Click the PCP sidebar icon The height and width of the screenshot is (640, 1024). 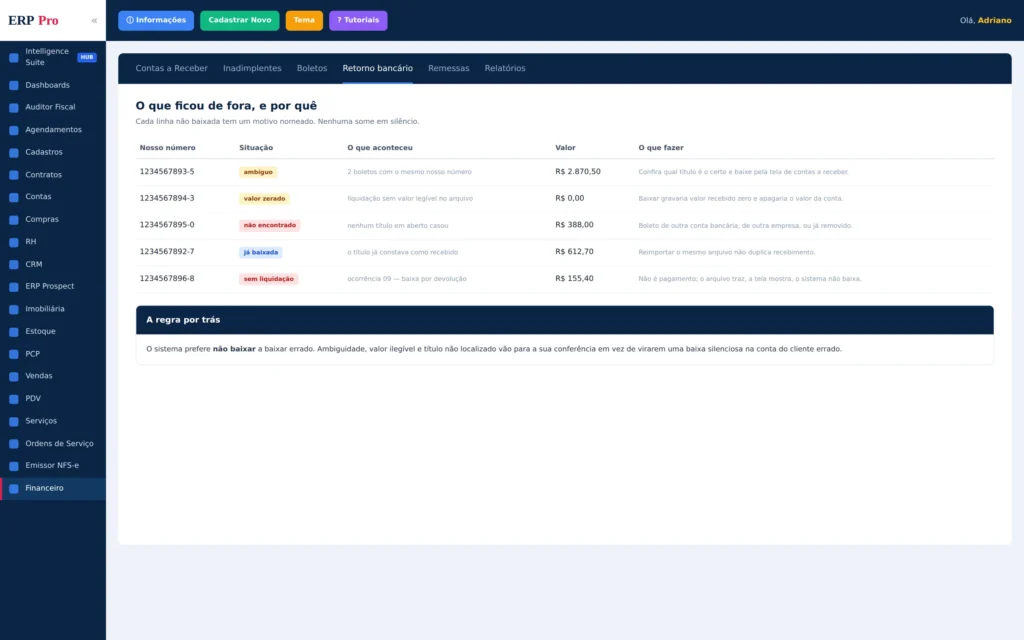14,354
